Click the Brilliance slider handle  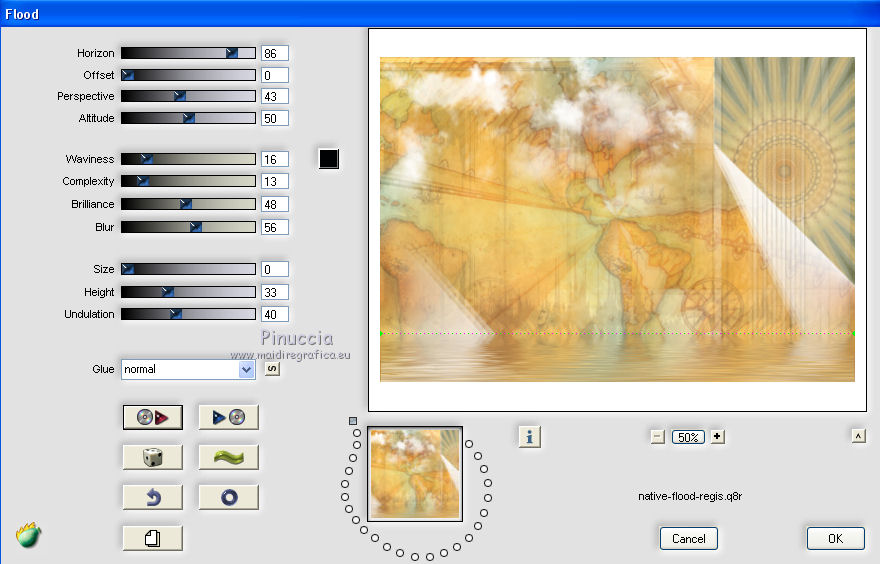(186, 204)
